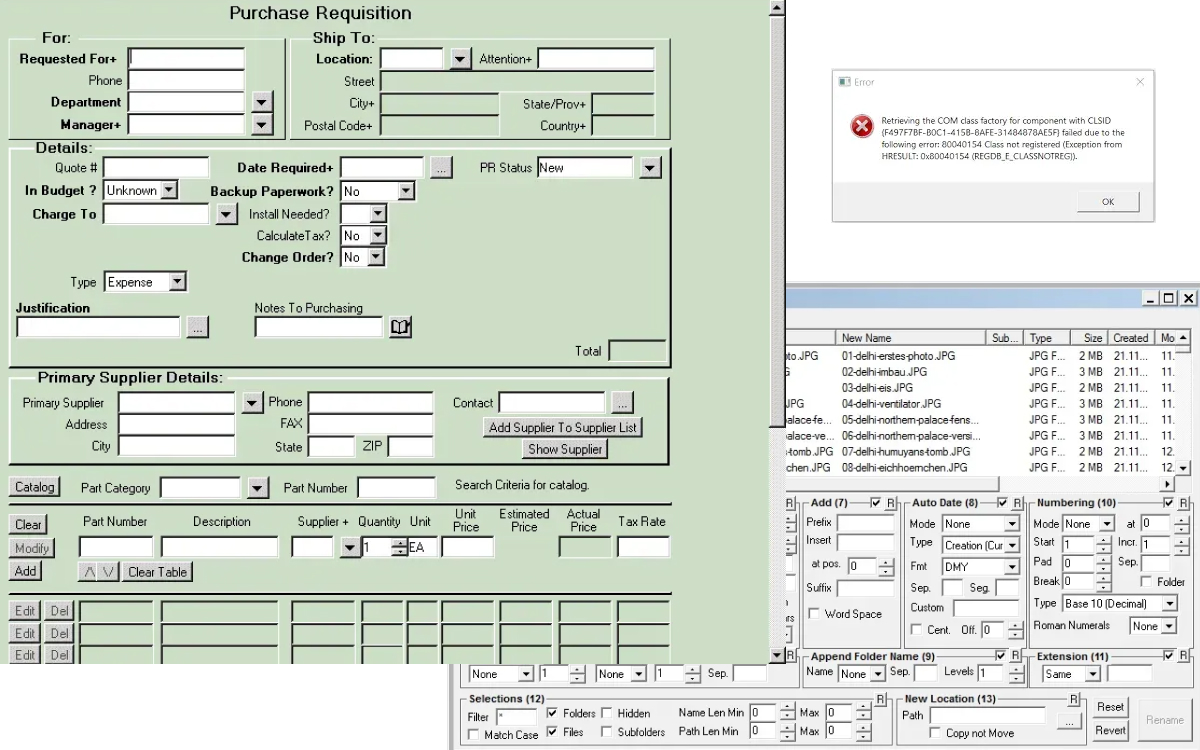Open the Notes To Purchasing book icon
The image size is (1200, 750).
coord(401,327)
